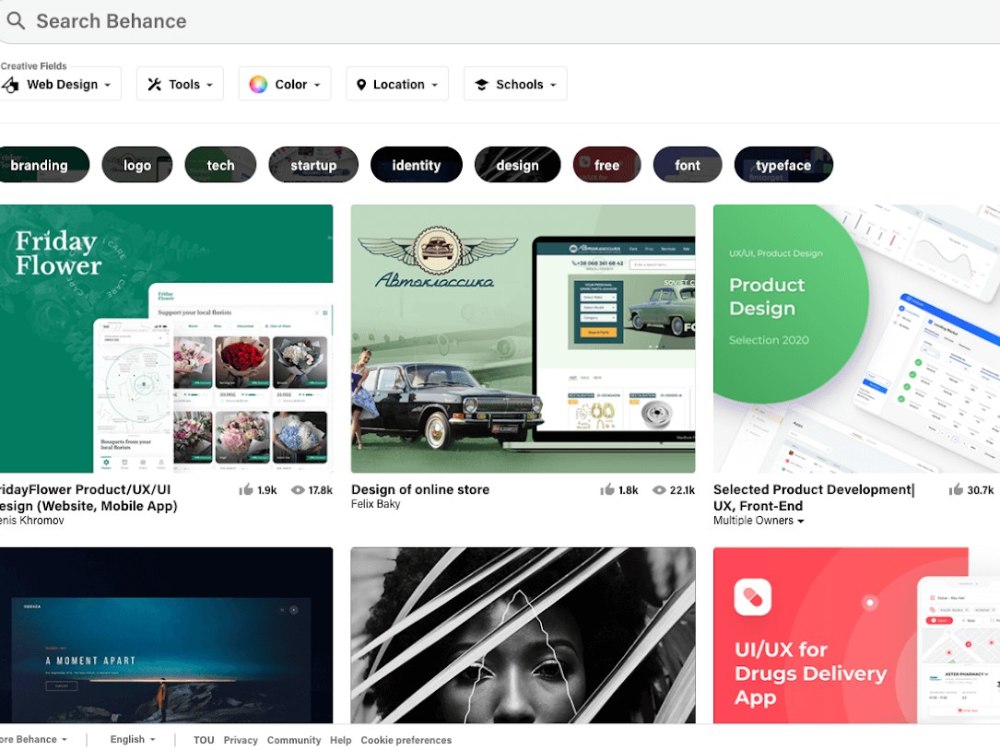Select the identity tag

[x=416, y=165]
